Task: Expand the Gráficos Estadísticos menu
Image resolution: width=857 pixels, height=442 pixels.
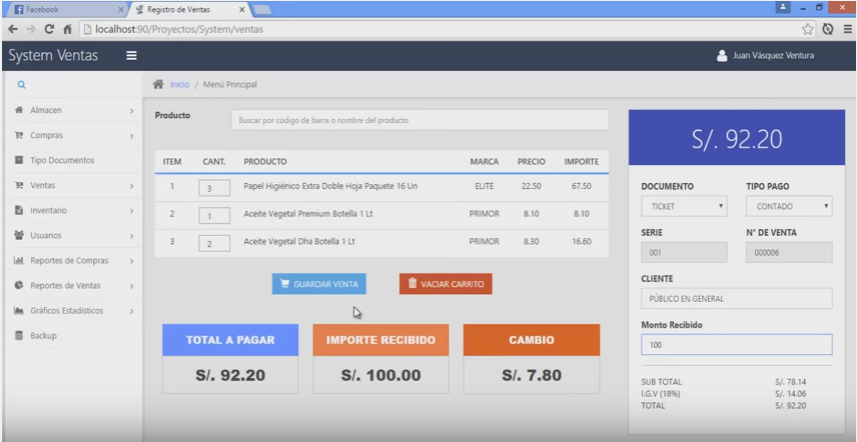Action: pyautogui.click(x=70, y=311)
